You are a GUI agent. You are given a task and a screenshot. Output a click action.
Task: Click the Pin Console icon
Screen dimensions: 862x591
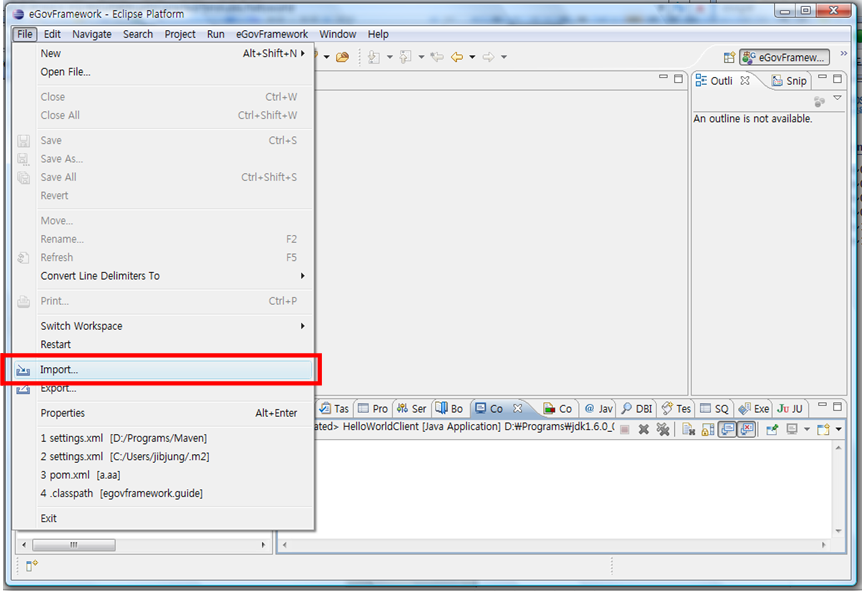click(771, 429)
